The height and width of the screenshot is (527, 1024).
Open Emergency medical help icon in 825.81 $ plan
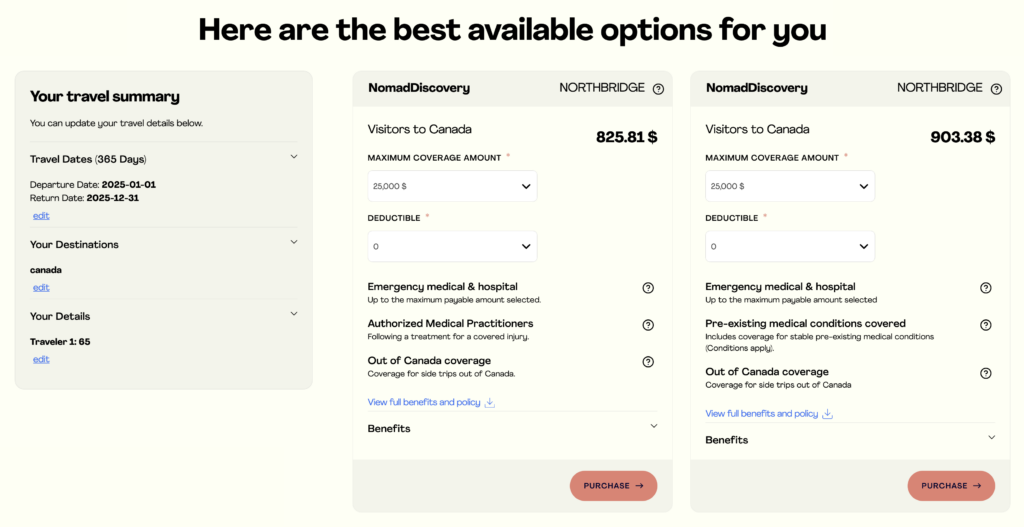click(648, 288)
